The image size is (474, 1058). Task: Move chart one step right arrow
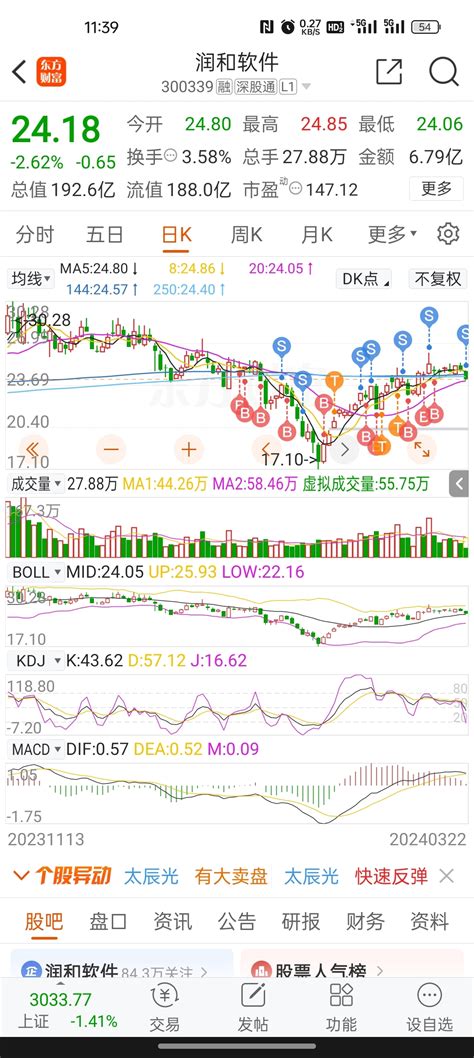pyautogui.click(x=344, y=449)
